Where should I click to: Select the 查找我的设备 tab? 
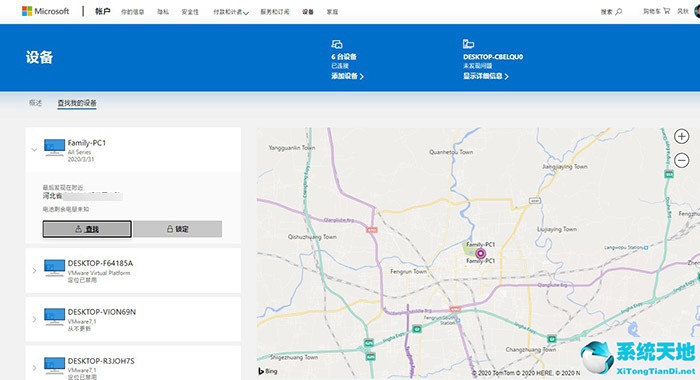pyautogui.click(x=77, y=103)
